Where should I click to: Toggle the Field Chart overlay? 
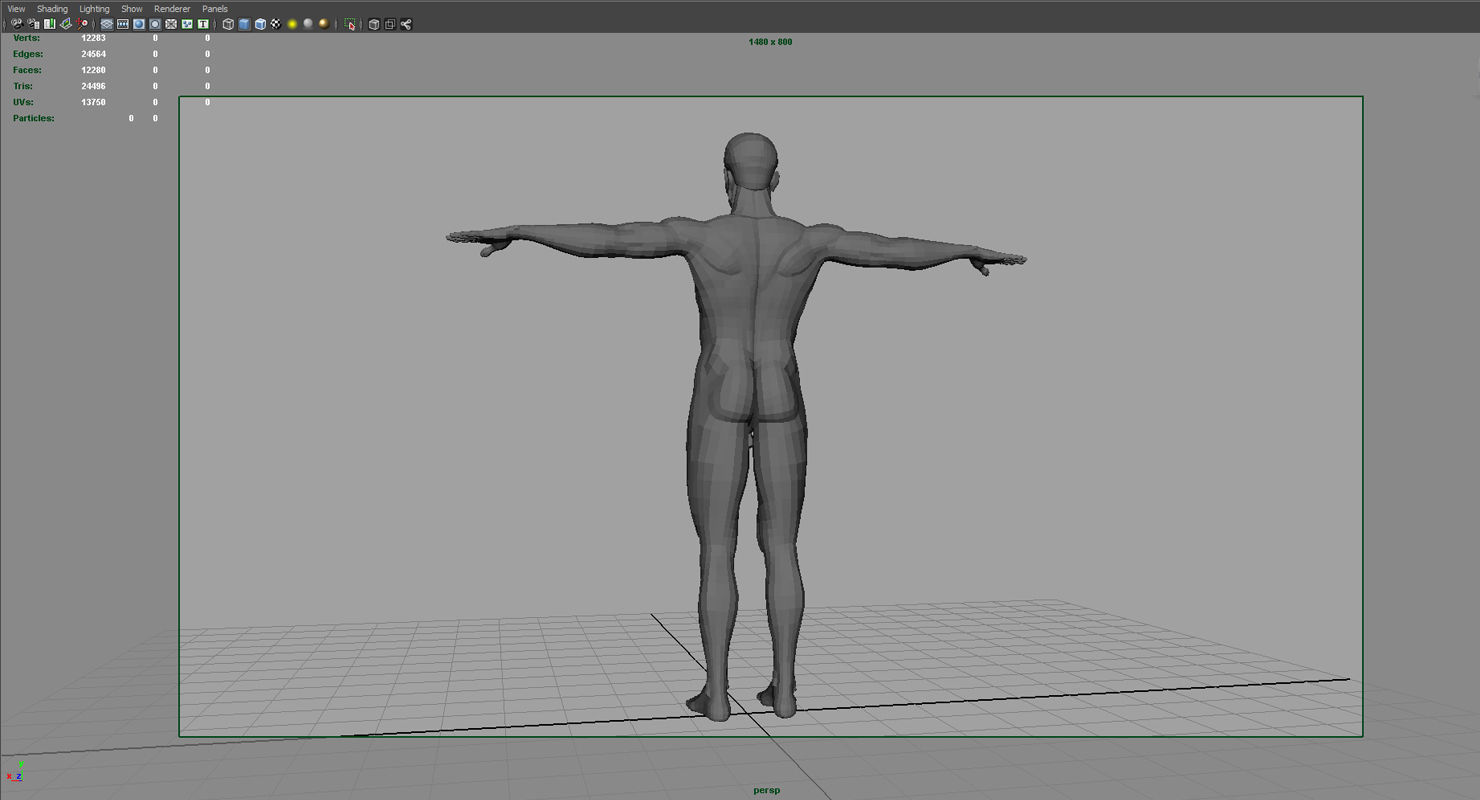171,24
